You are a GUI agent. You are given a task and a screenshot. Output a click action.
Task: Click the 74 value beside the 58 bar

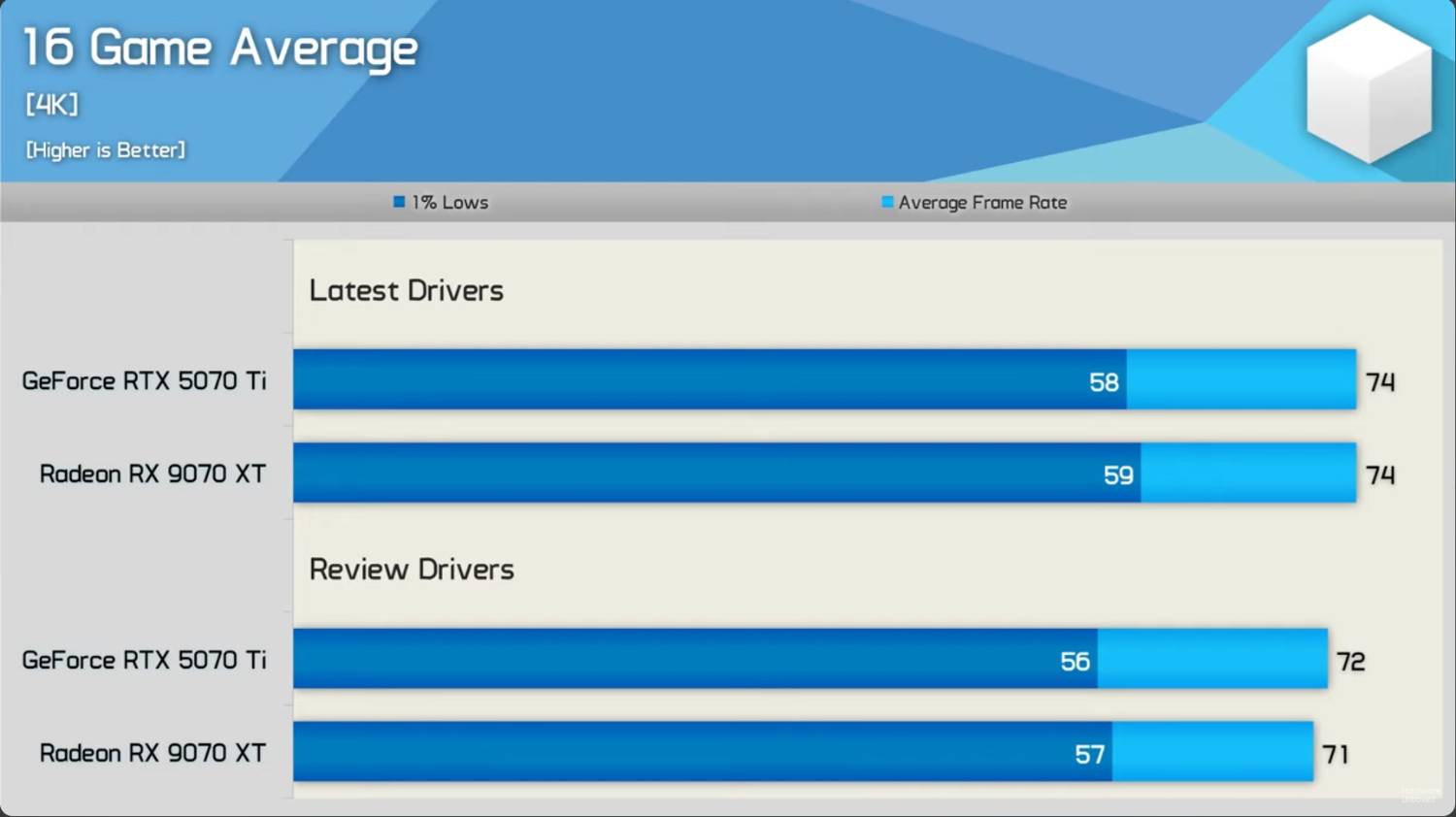coord(1380,382)
